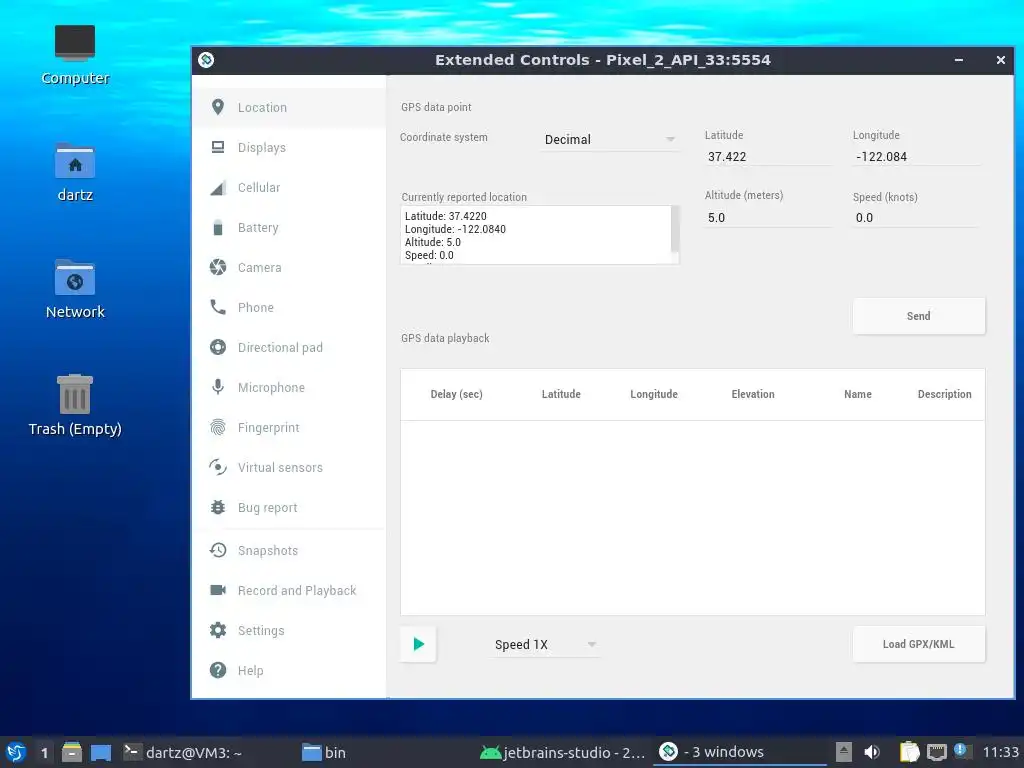Click the Latitude column header in playback table
This screenshot has height=768, width=1024.
click(561, 394)
